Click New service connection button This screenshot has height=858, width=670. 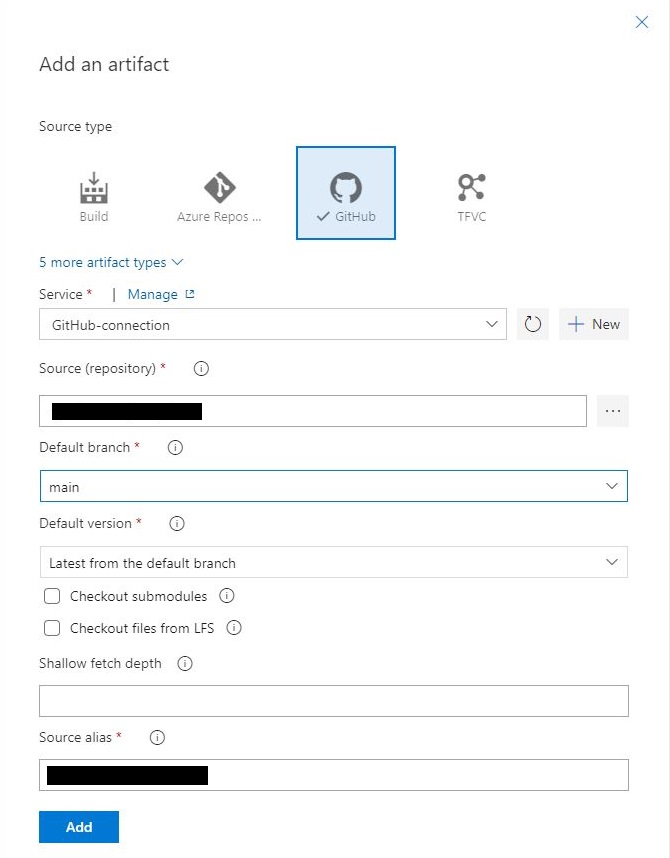click(x=594, y=324)
